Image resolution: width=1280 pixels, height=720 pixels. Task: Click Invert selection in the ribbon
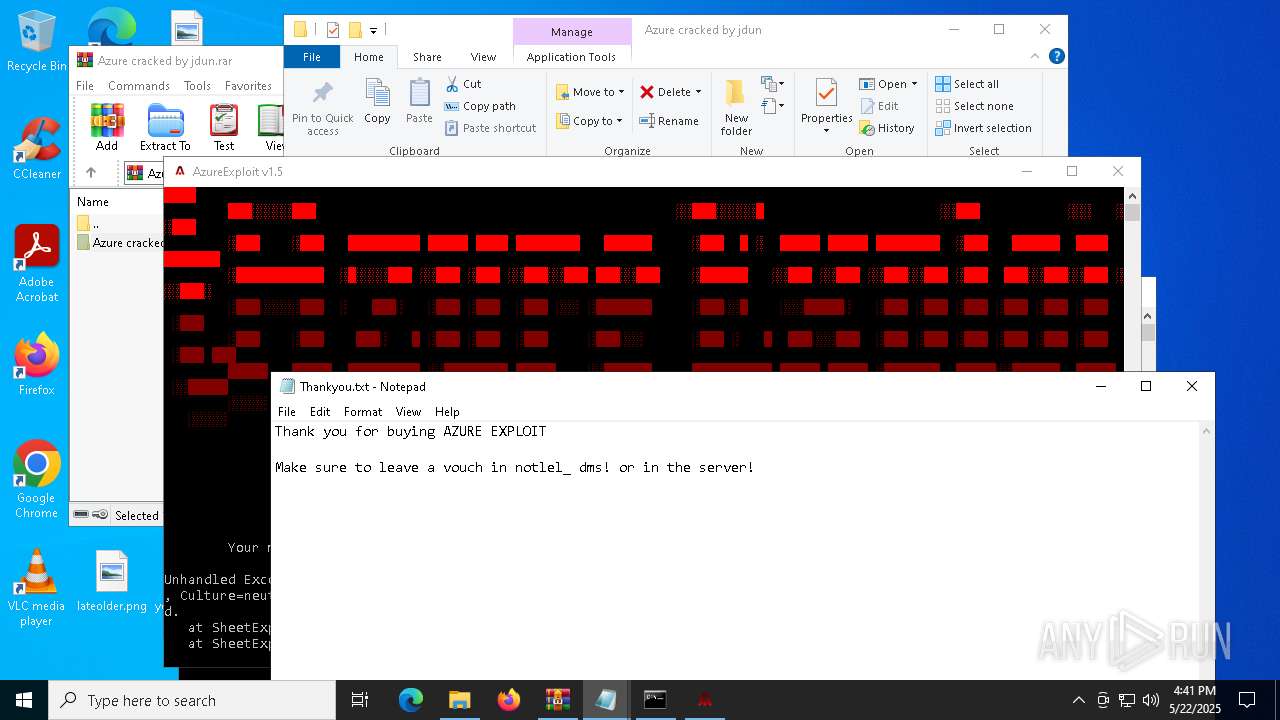tap(983, 128)
